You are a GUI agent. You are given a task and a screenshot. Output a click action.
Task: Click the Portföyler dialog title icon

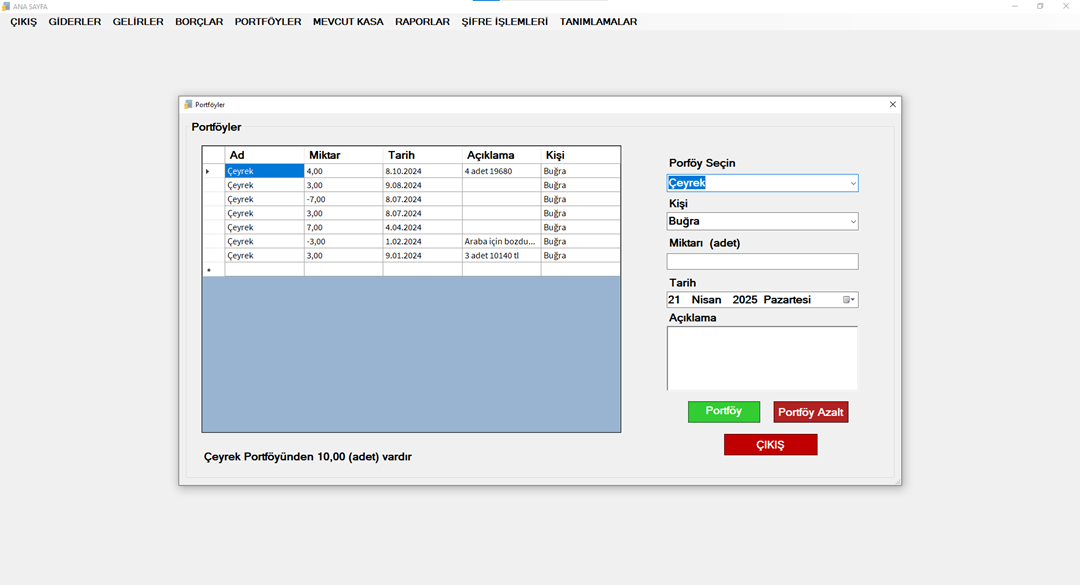pos(188,104)
